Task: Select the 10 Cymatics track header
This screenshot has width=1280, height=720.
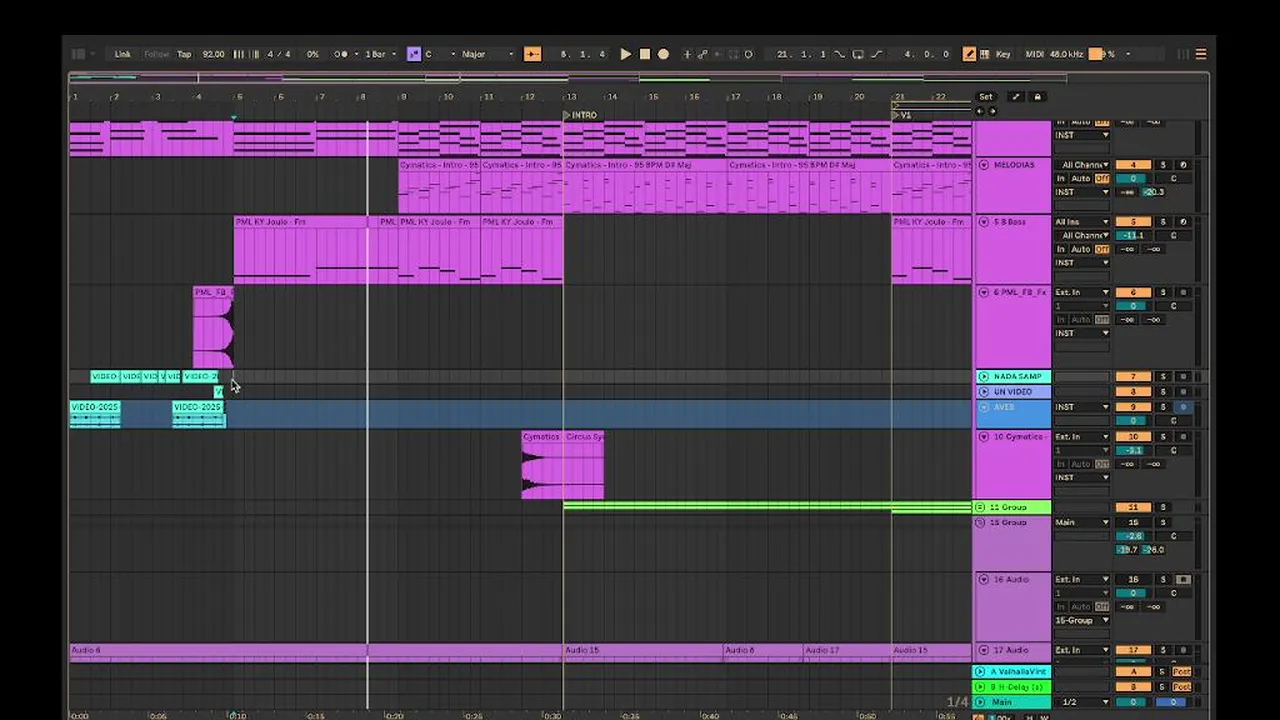Action: [x=1012, y=464]
